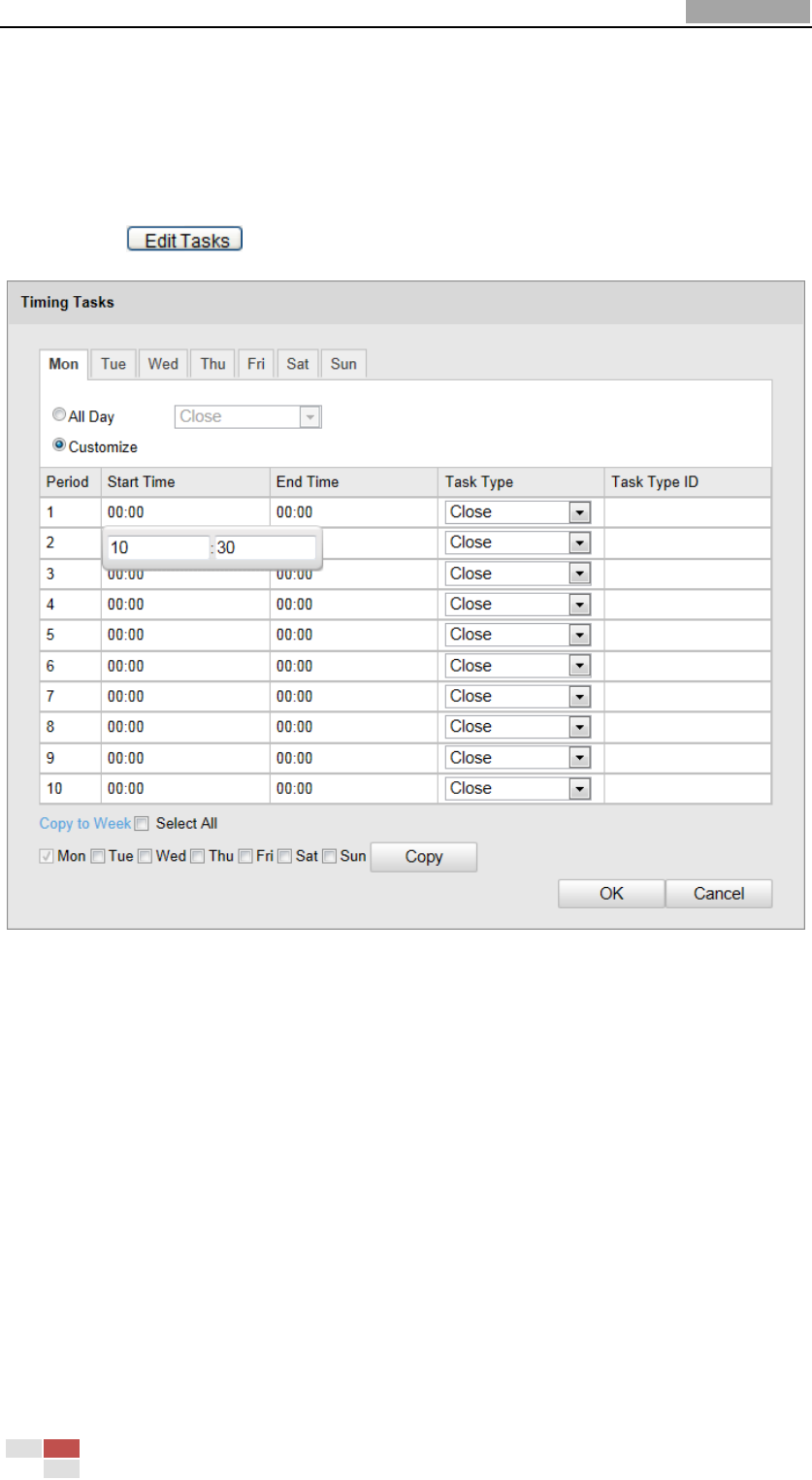Open Task Type dropdown for period 6
The width and height of the screenshot is (812, 1480).
(x=518, y=666)
